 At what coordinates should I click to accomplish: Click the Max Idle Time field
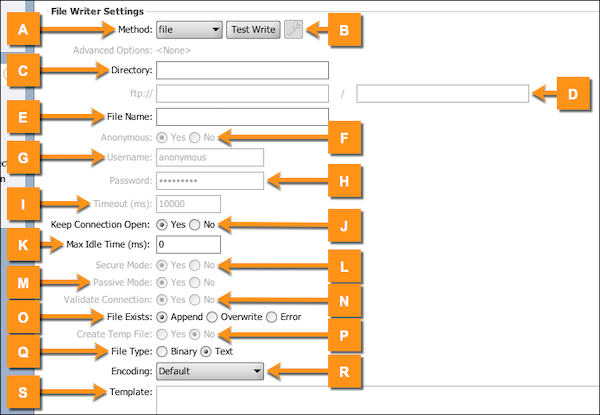[x=187, y=244]
